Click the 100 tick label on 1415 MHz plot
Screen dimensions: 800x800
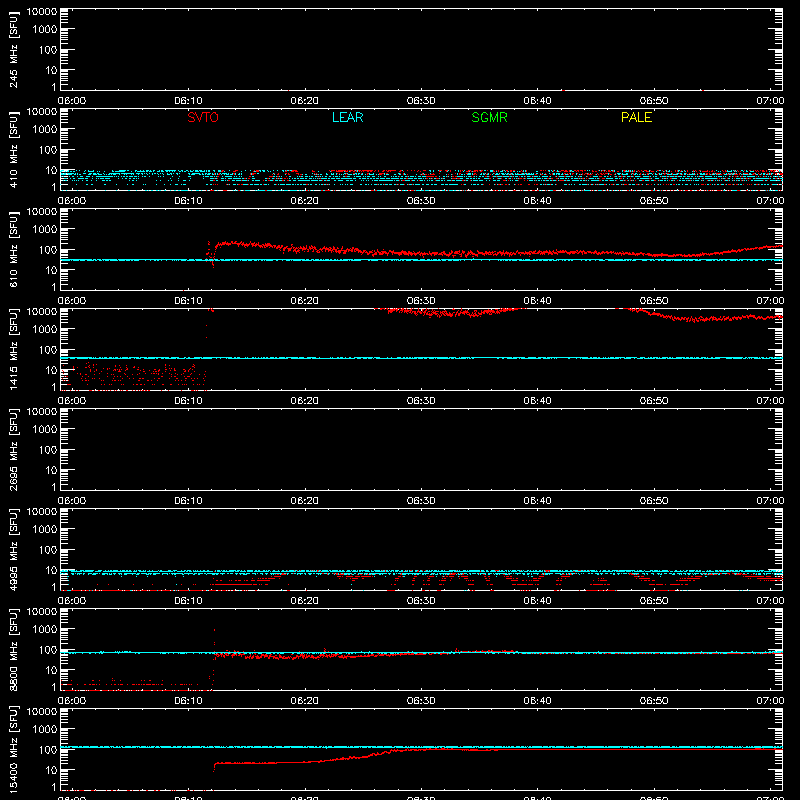(x=48, y=350)
